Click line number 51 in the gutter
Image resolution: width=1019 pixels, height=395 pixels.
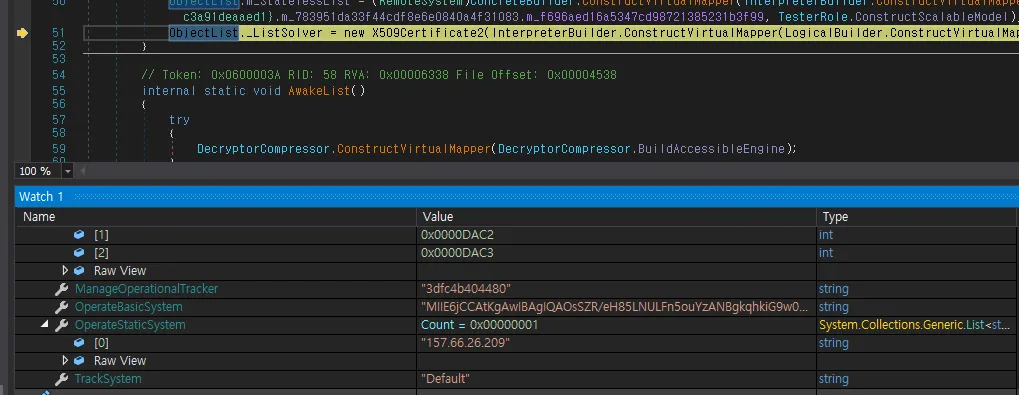(x=58, y=32)
